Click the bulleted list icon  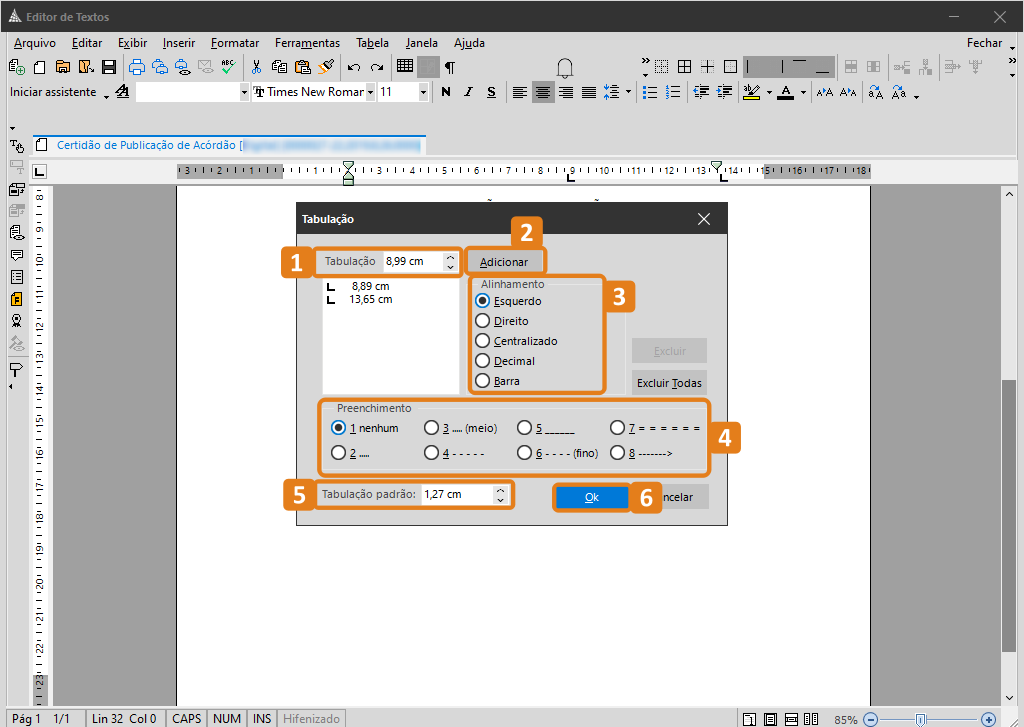pyautogui.click(x=650, y=92)
